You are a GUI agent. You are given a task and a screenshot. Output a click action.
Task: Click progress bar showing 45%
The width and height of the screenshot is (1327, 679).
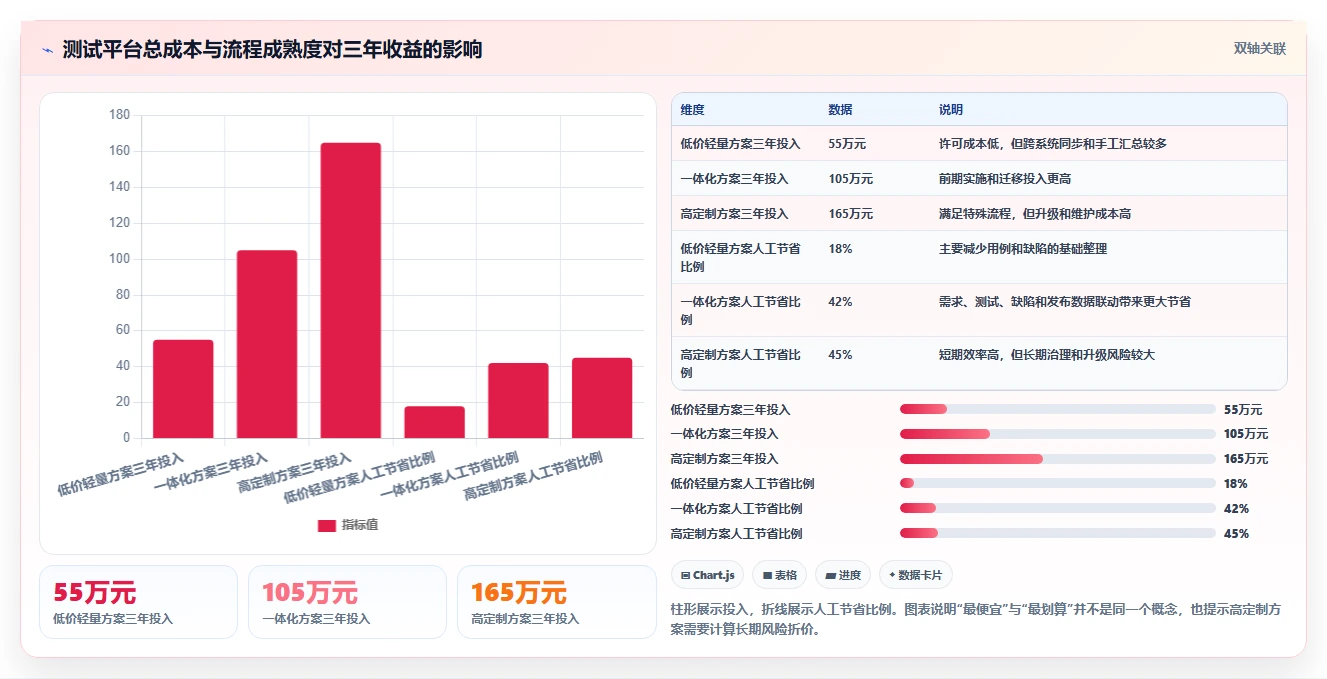point(1058,534)
